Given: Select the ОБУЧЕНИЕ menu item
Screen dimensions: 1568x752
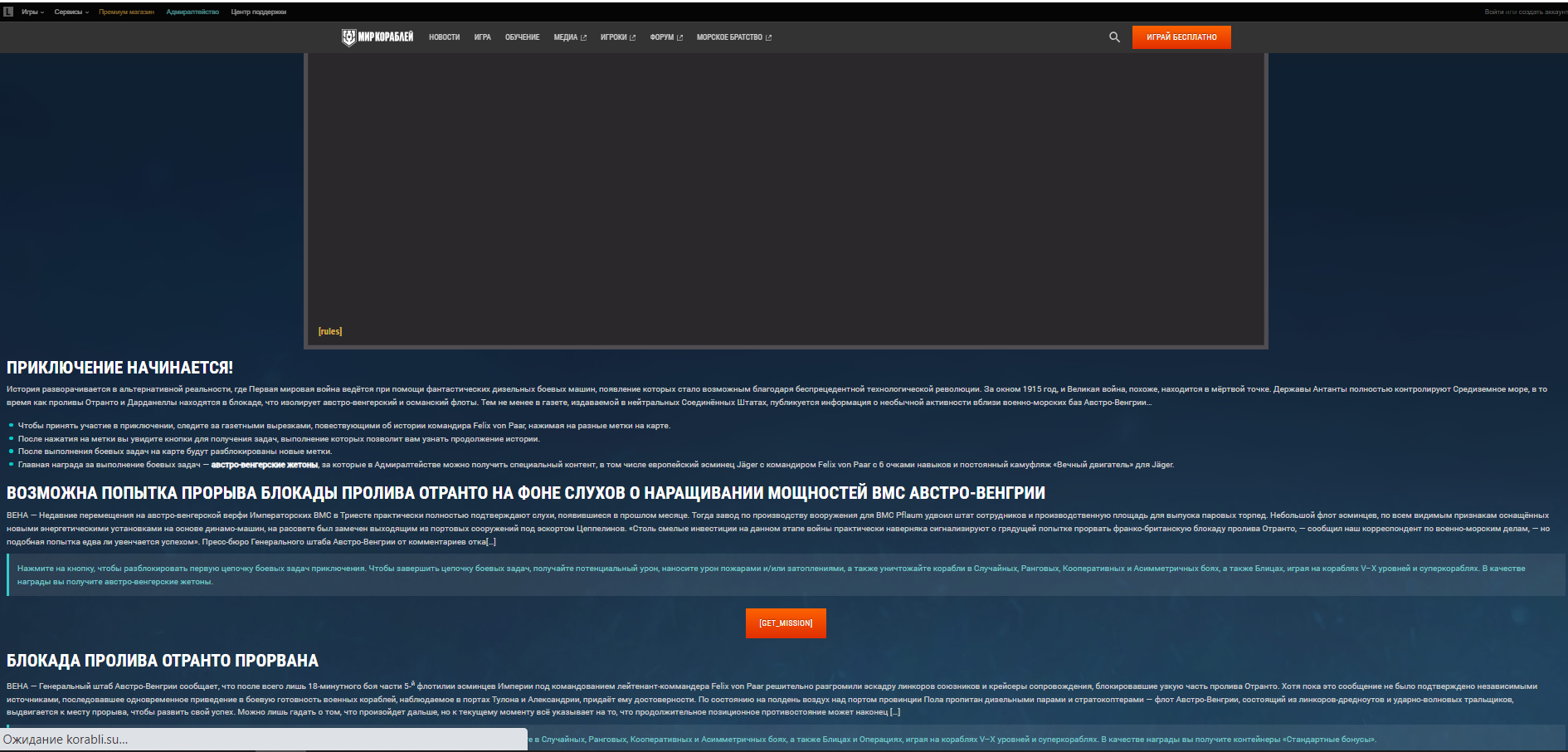Looking at the screenshot, I should coord(522,37).
